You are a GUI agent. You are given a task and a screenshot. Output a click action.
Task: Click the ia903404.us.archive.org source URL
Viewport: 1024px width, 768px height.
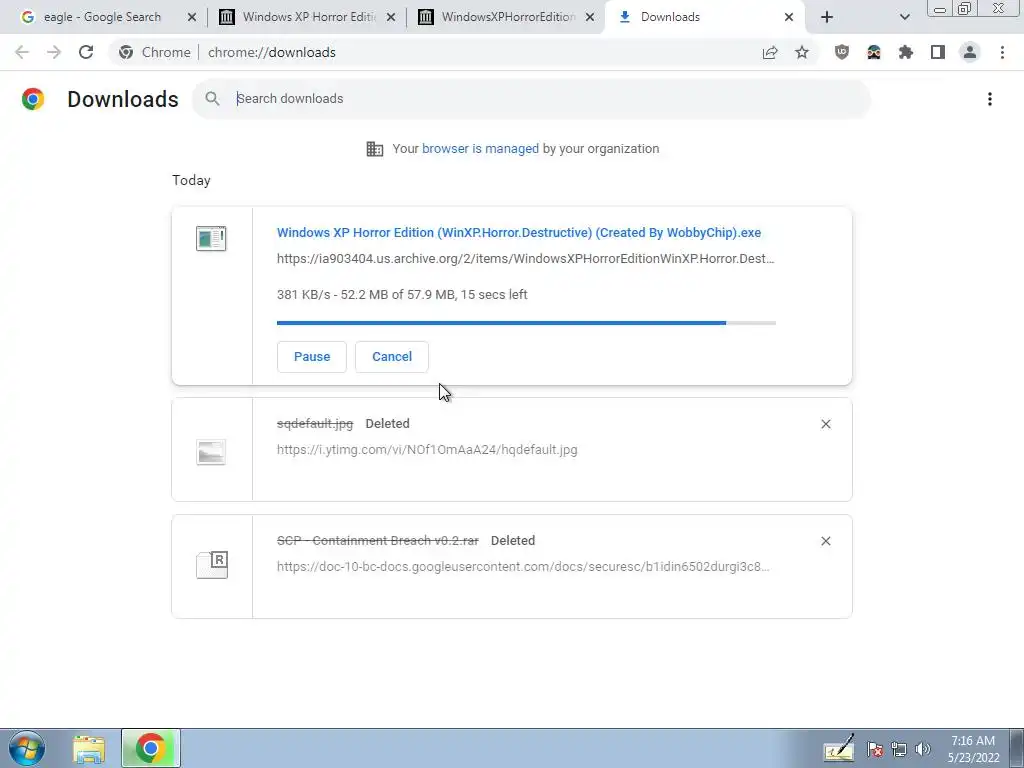pyautogui.click(x=526, y=259)
